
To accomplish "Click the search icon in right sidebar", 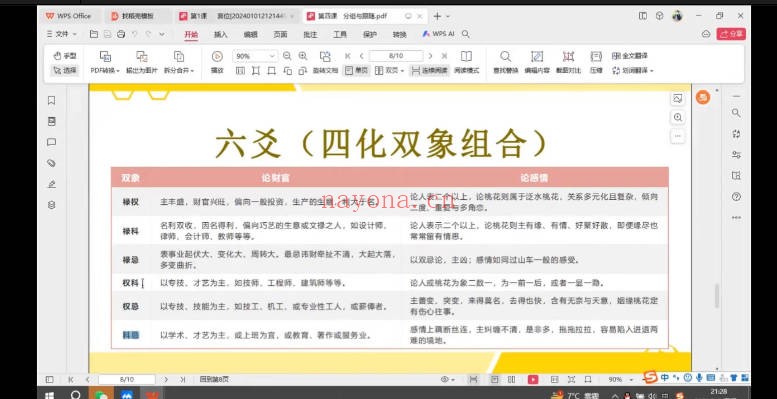I will point(736,114).
